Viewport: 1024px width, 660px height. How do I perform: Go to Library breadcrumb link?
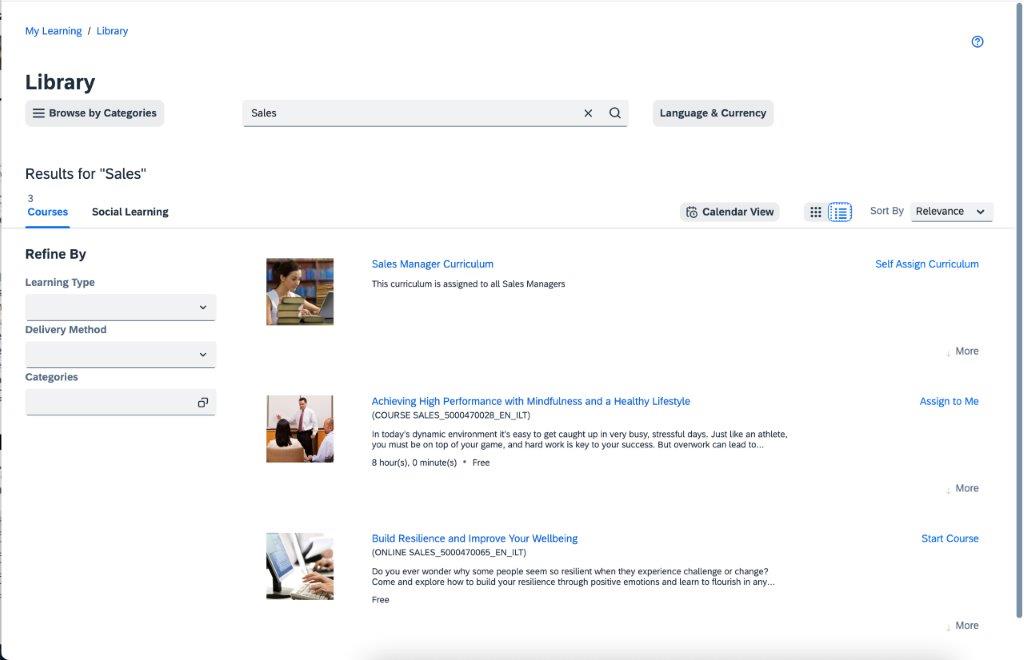tap(112, 31)
